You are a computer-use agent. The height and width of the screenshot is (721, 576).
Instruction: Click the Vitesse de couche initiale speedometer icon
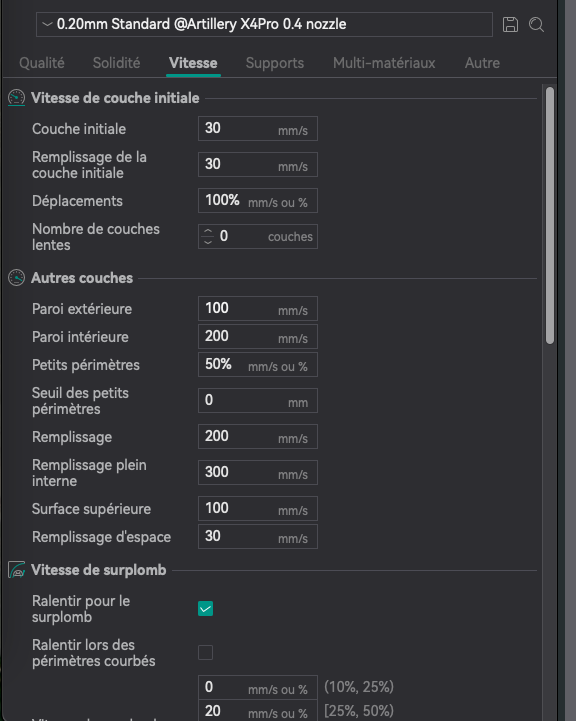pyautogui.click(x=17, y=98)
